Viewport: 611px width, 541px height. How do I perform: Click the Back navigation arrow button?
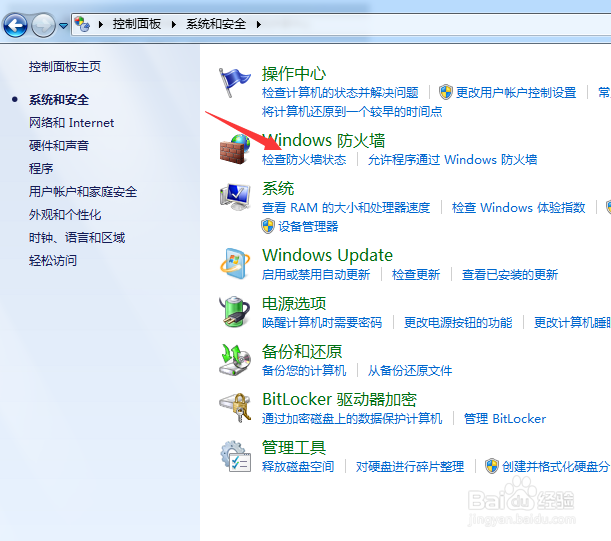coord(15,26)
